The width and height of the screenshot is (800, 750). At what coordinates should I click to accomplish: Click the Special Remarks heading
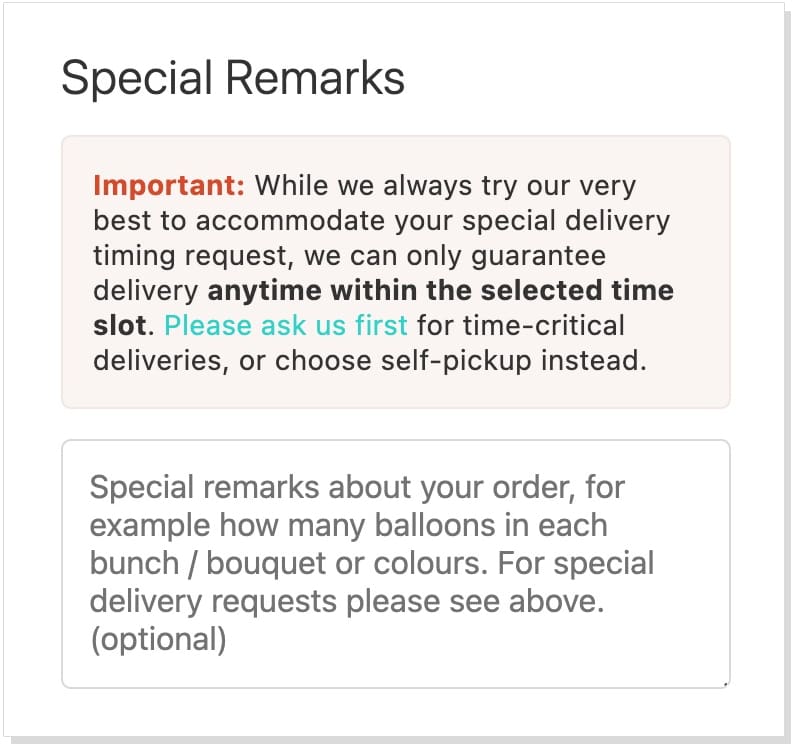(233, 78)
